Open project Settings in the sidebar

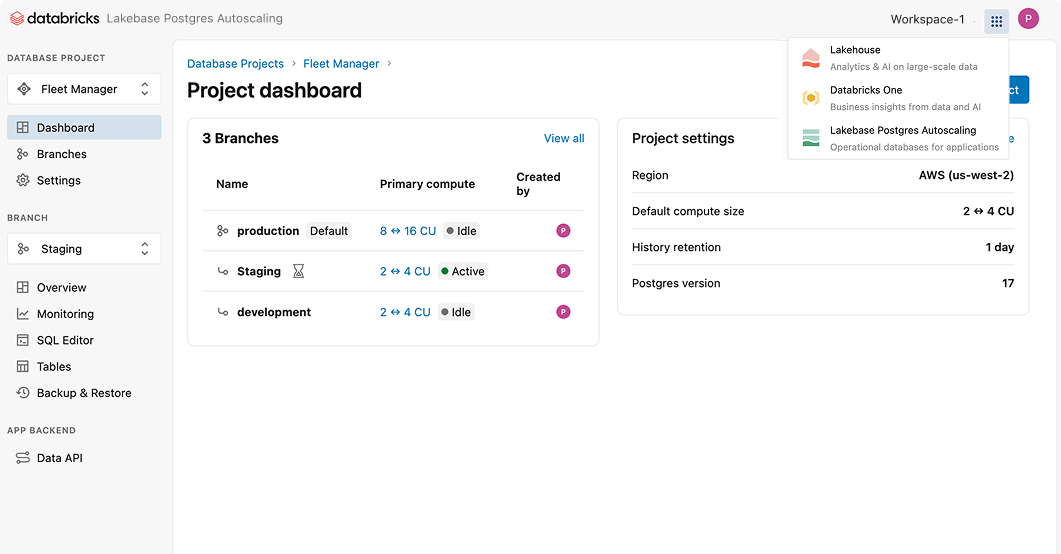click(59, 181)
